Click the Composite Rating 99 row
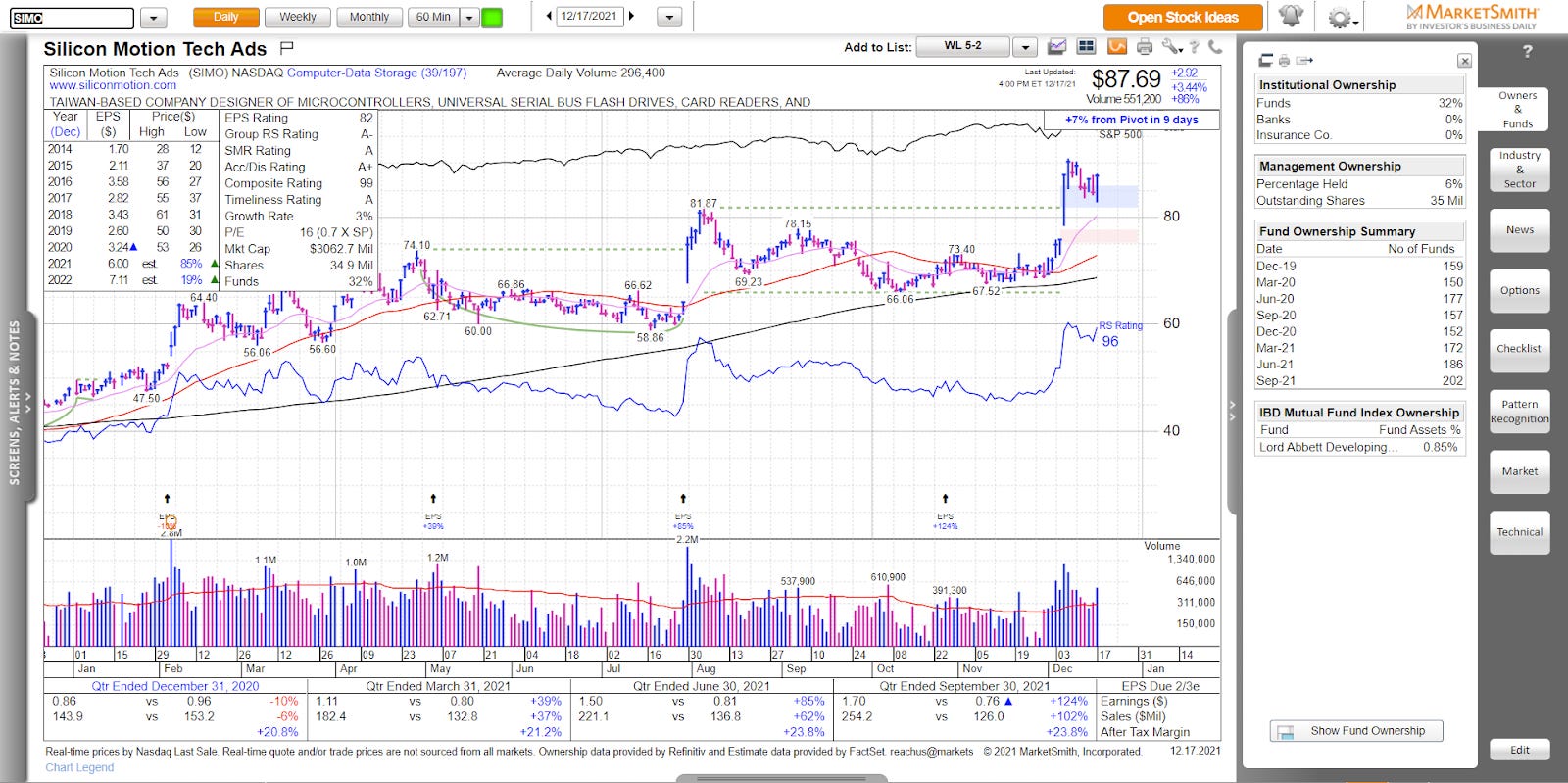Screen dimensions: 1568x783 click(298, 183)
